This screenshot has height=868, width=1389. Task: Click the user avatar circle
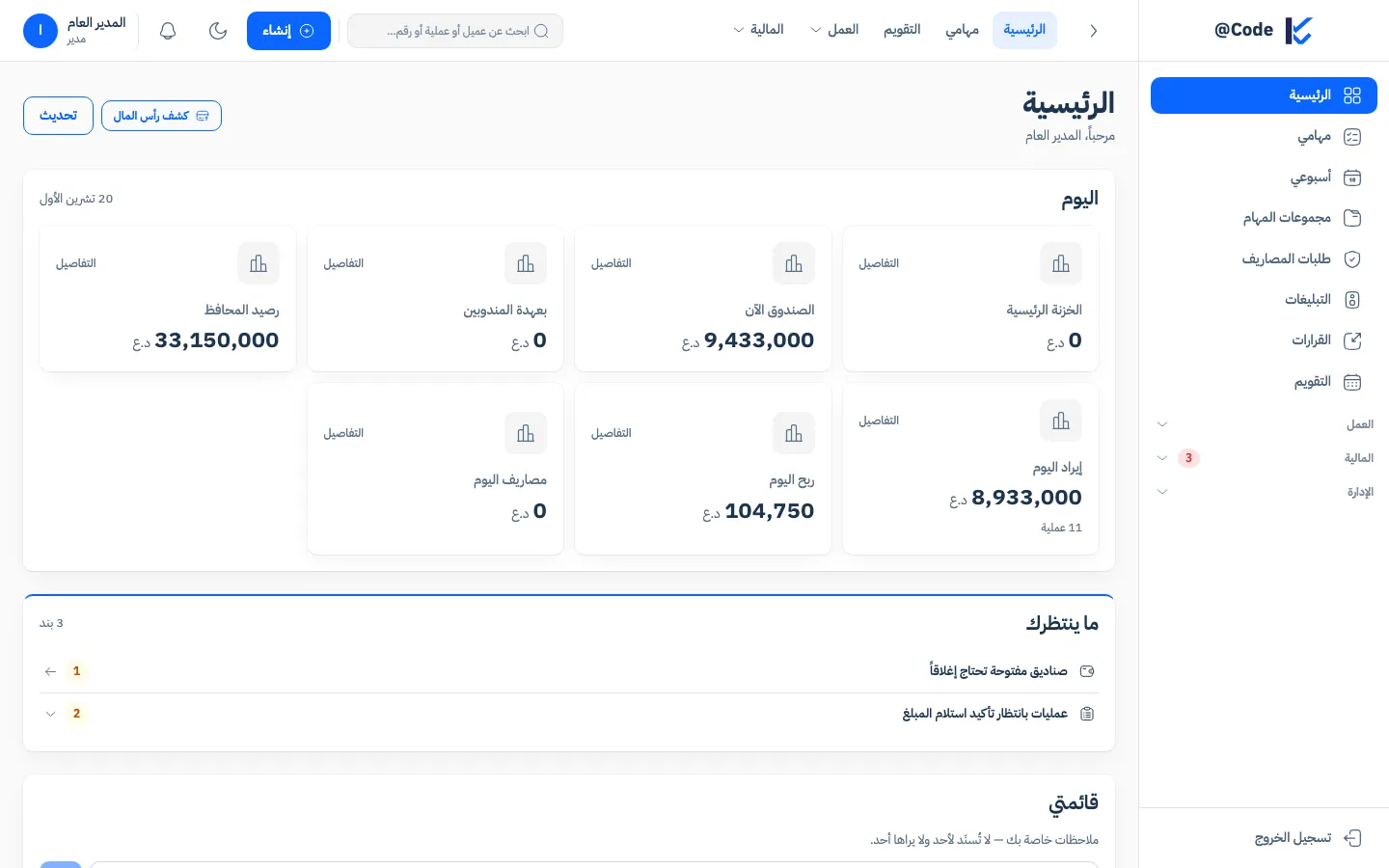click(x=41, y=31)
